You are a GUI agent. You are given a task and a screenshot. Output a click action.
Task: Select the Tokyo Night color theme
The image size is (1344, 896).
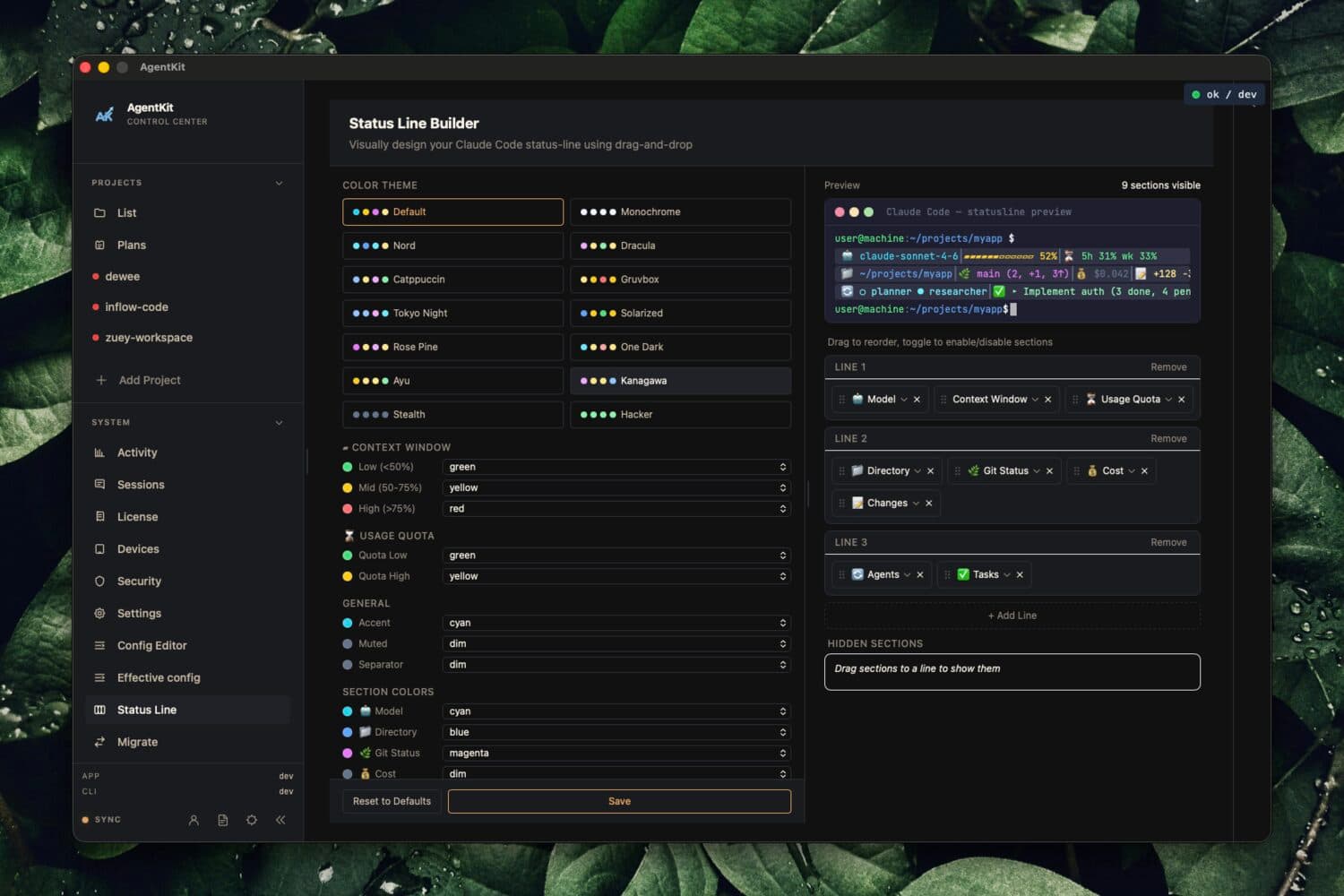click(452, 313)
